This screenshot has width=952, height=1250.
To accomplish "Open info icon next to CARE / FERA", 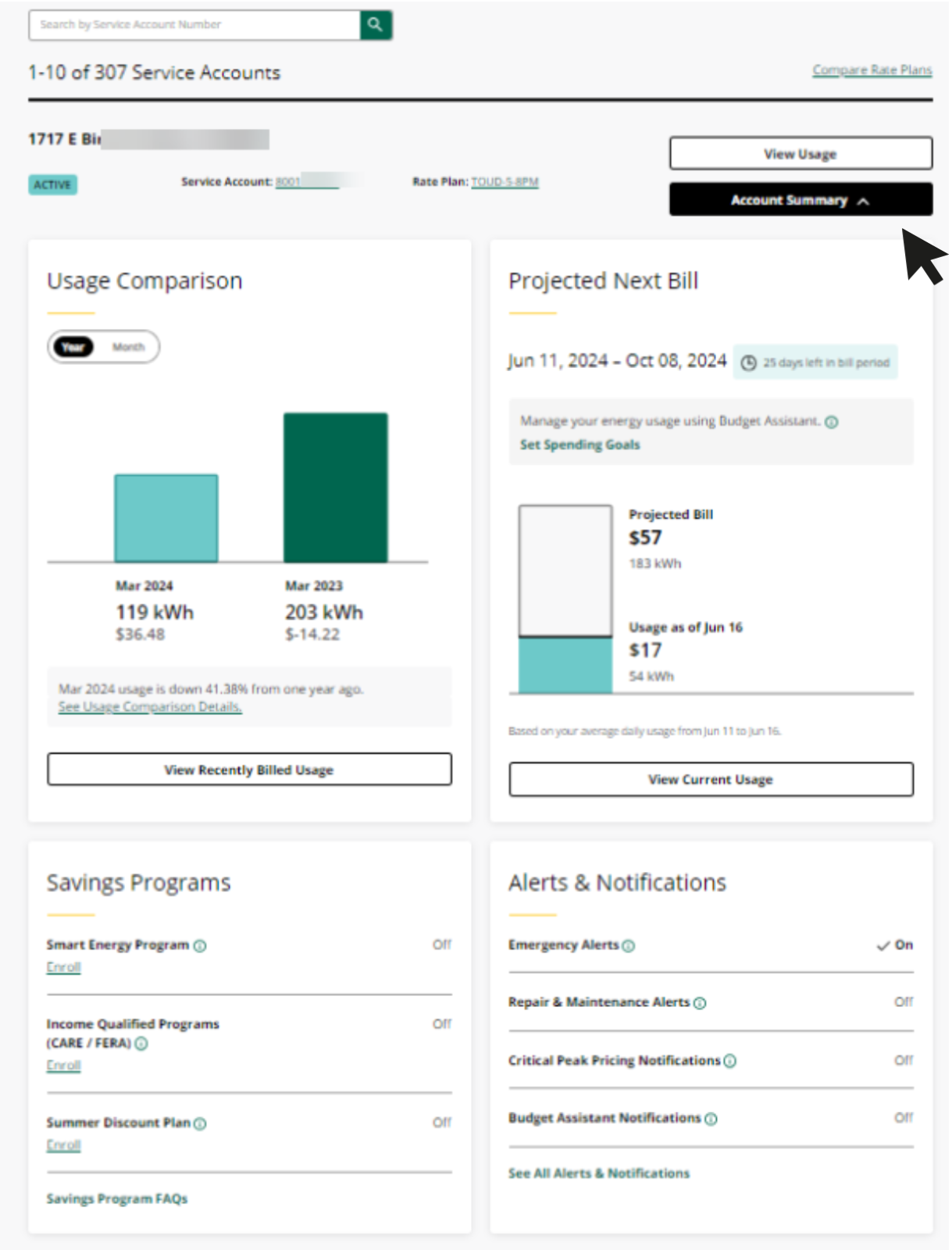I will [x=141, y=1044].
